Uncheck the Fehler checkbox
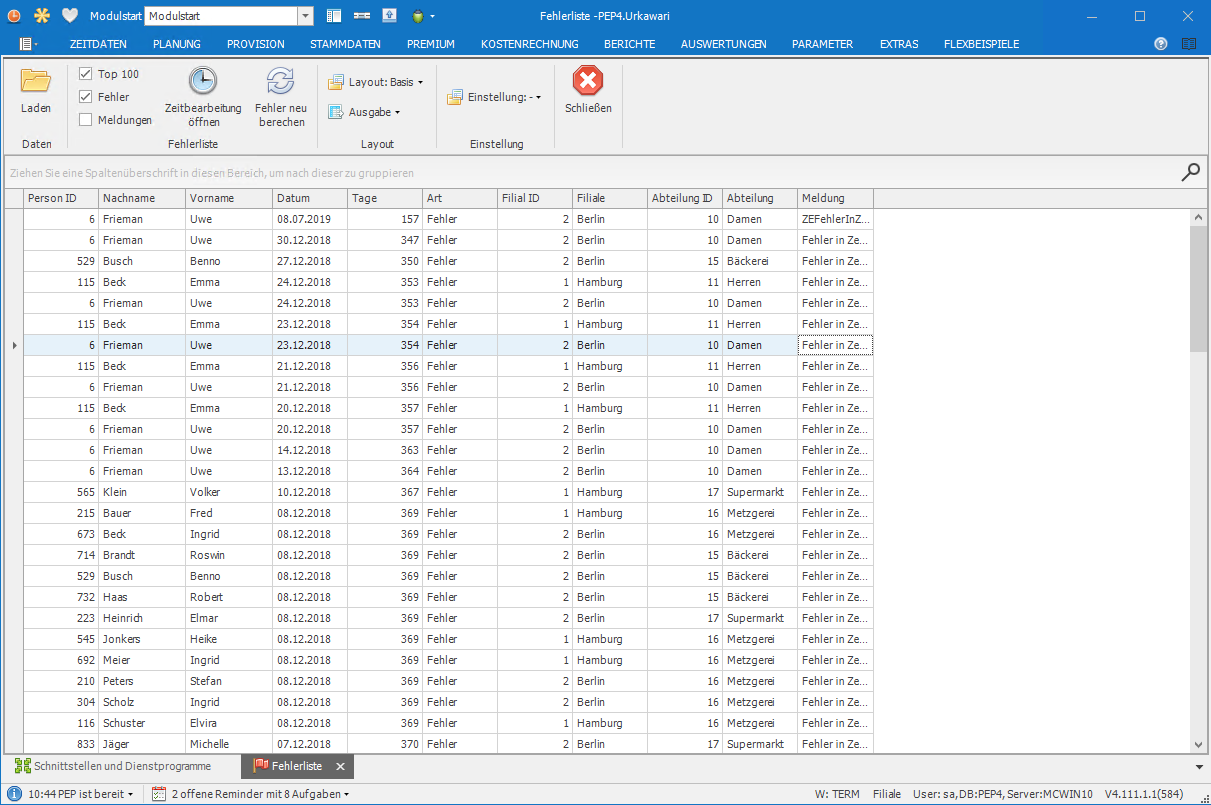The image size is (1211, 805). (86, 97)
